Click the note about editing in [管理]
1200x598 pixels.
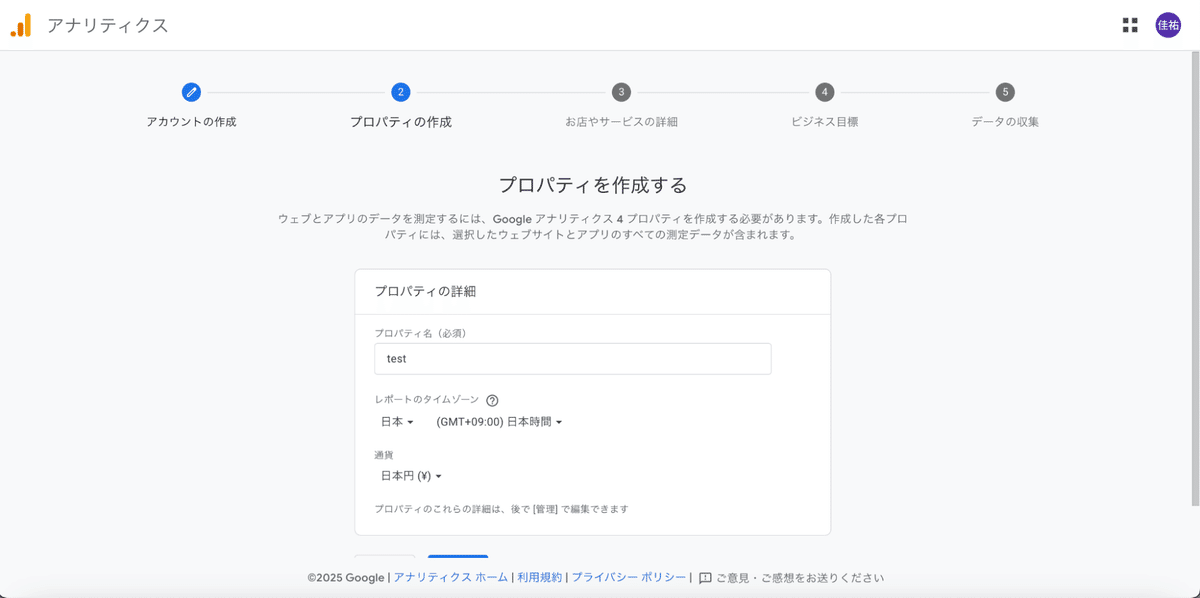coord(501,509)
